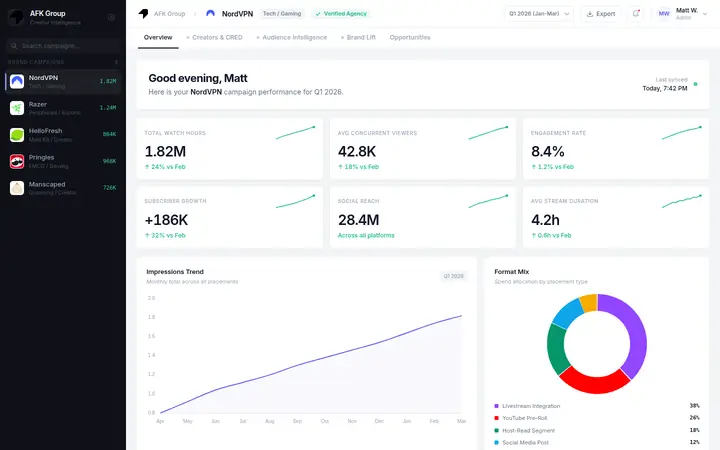720x450 pixels.
Task: Click YouTube Pre-Roll legend entry
Action: 596,418
